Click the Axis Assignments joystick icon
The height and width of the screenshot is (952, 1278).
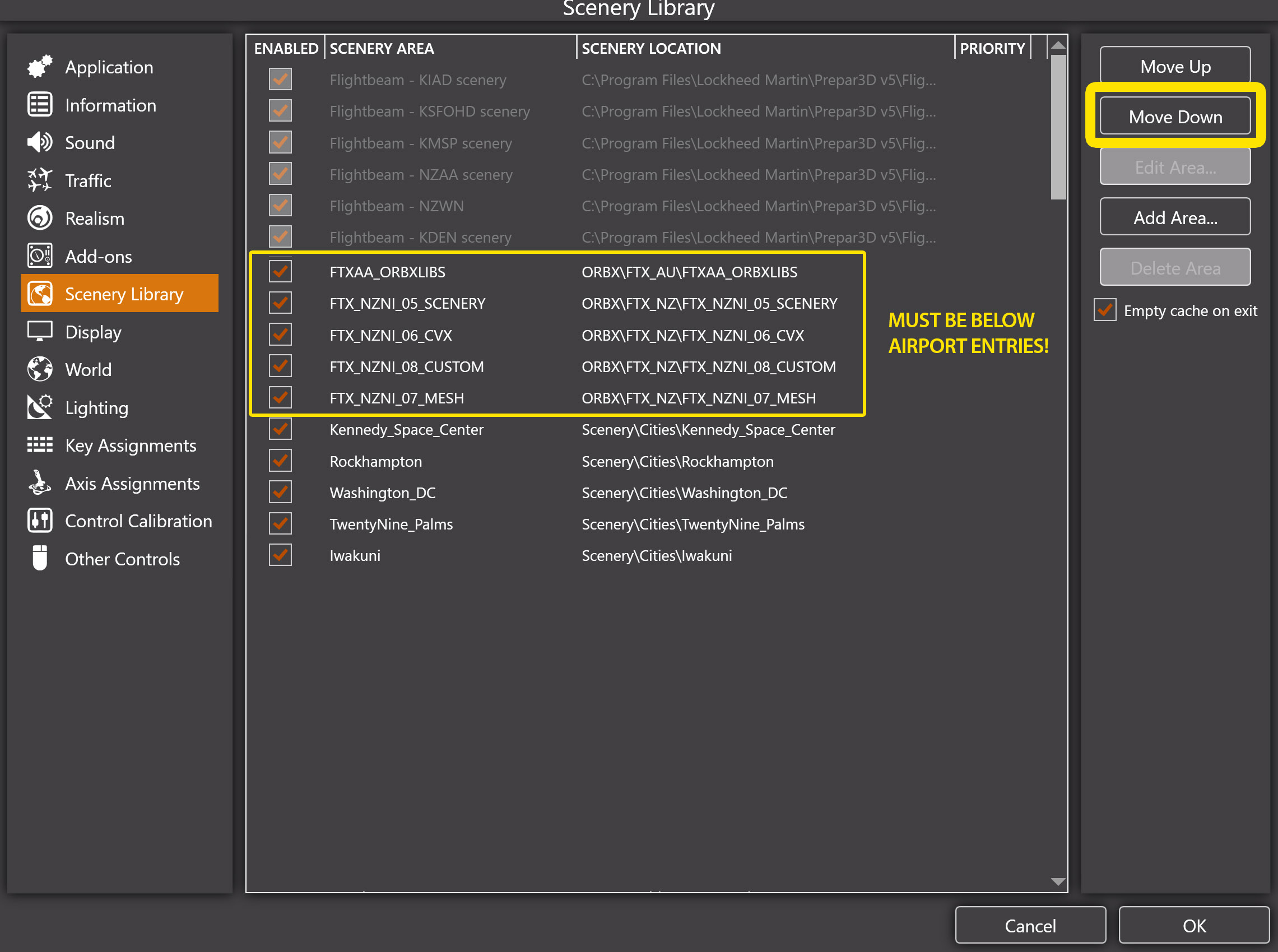click(x=40, y=483)
